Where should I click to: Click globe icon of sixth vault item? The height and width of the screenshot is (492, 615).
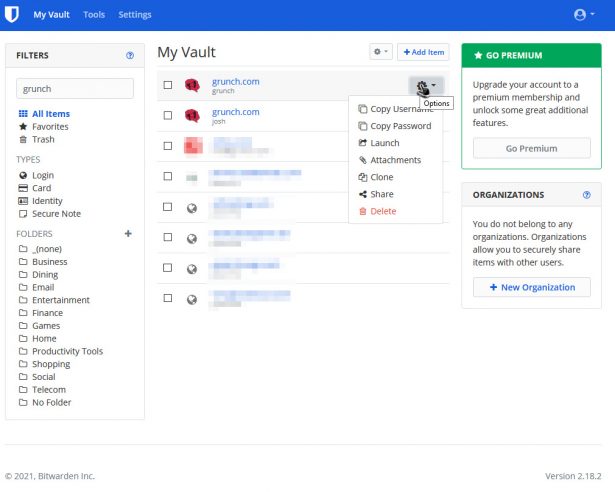[192, 239]
